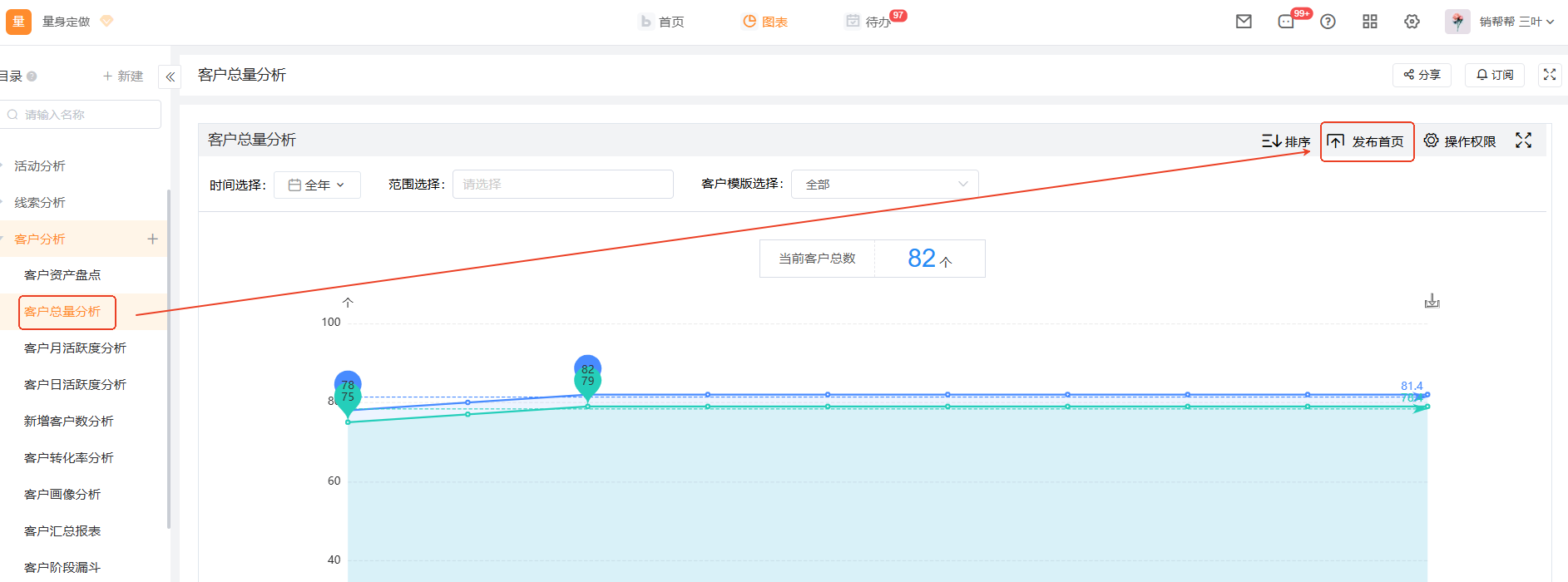Select 客户转化率分析 in the sidebar

pos(69,458)
